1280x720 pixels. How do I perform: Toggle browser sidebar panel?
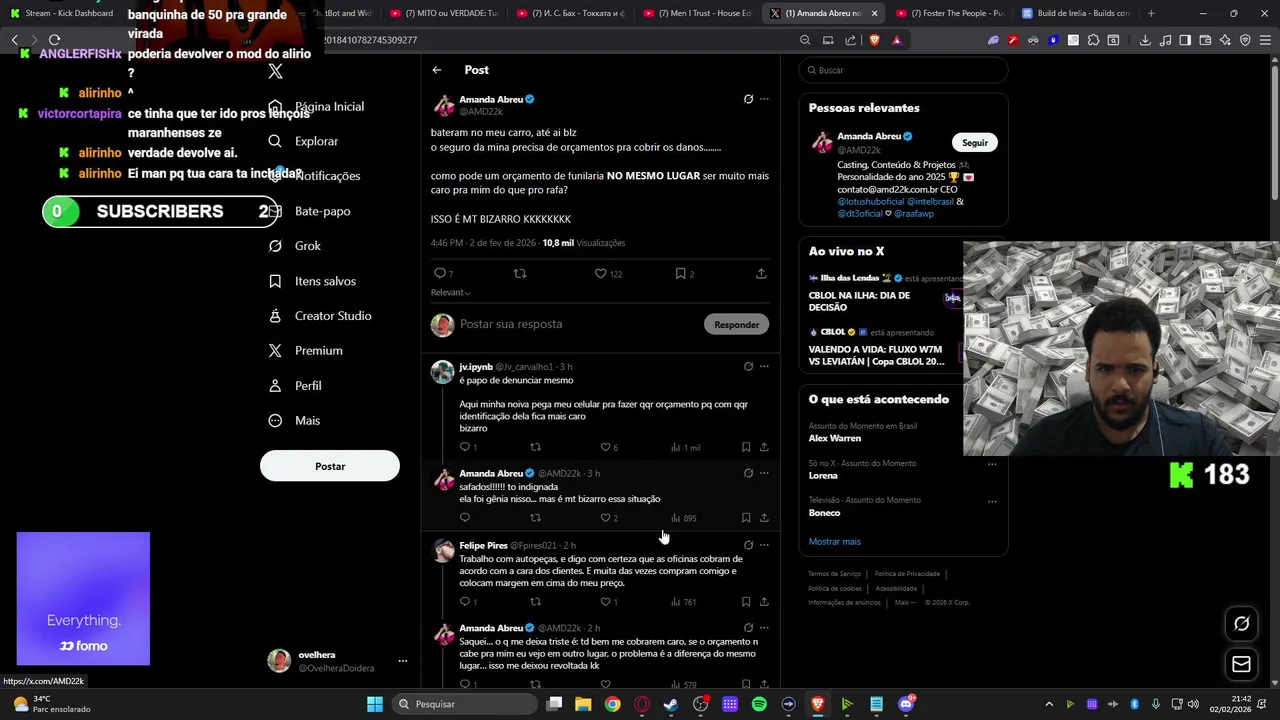click(x=1185, y=40)
